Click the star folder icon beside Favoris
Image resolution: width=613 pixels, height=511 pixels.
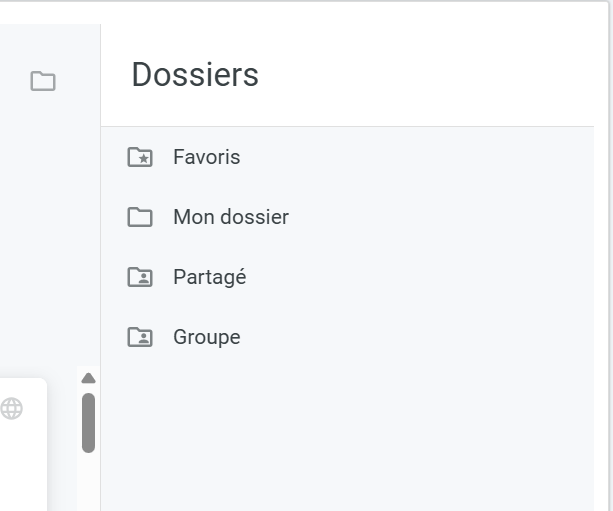140,157
